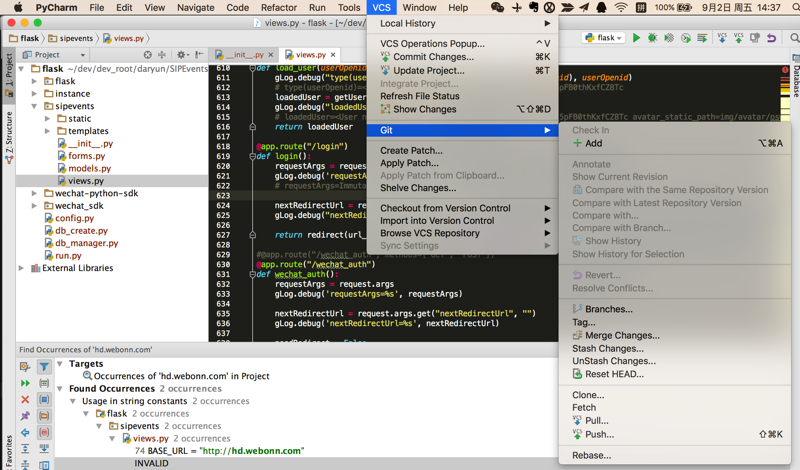Viewport: 800px width, 470px height.
Task: Click the rerun search green arrows icon
Action: [25, 383]
